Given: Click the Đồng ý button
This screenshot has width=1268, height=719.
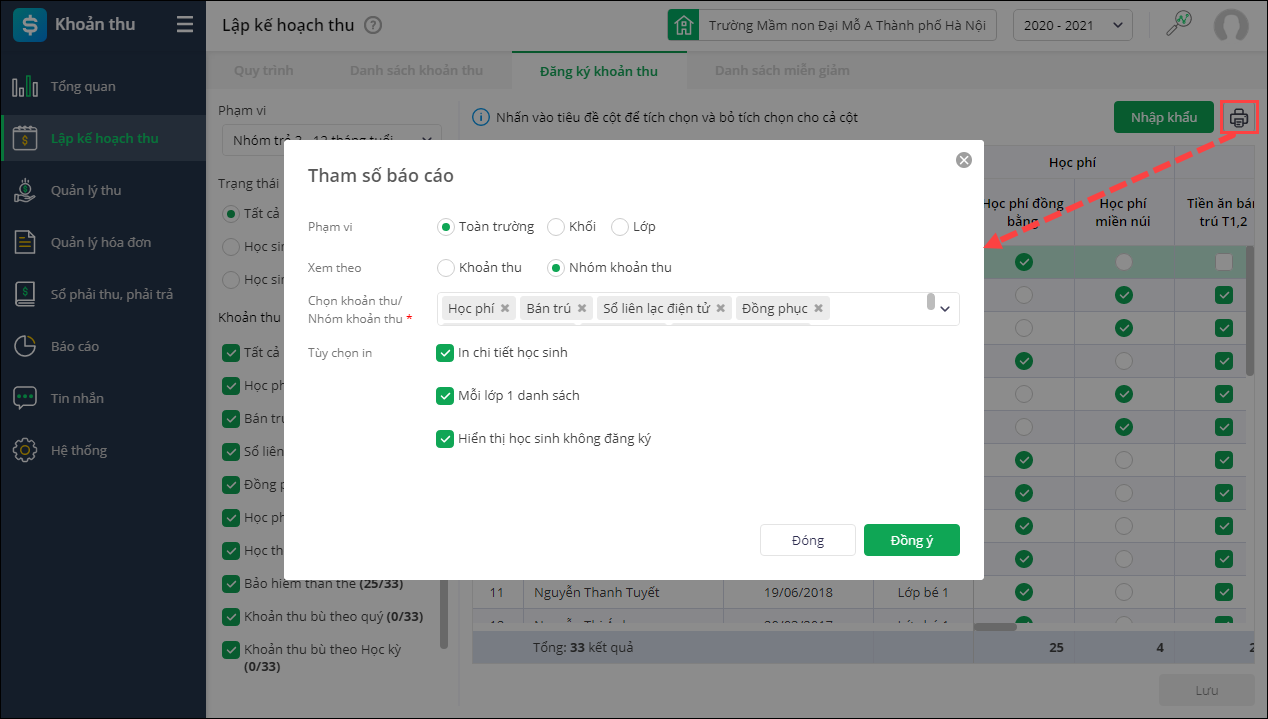Looking at the screenshot, I should (x=911, y=541).
